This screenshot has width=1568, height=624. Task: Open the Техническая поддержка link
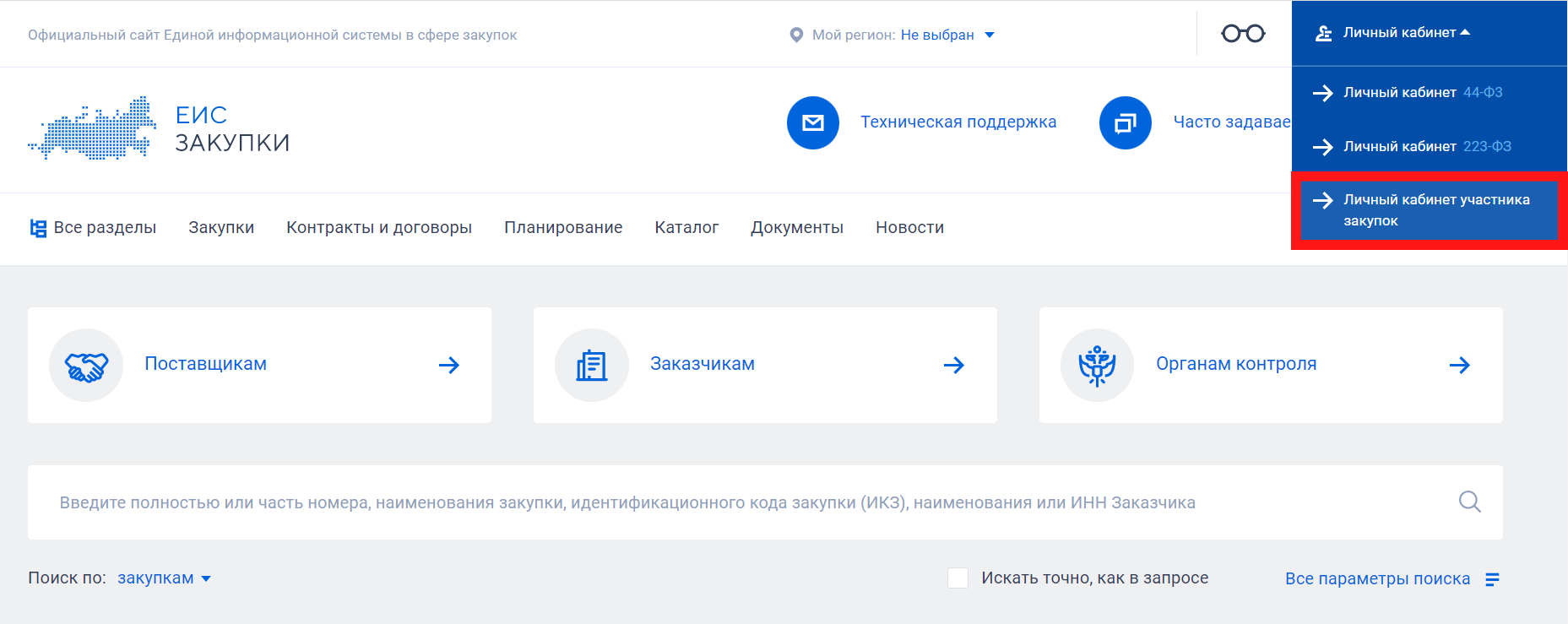(x=958, y=122)
